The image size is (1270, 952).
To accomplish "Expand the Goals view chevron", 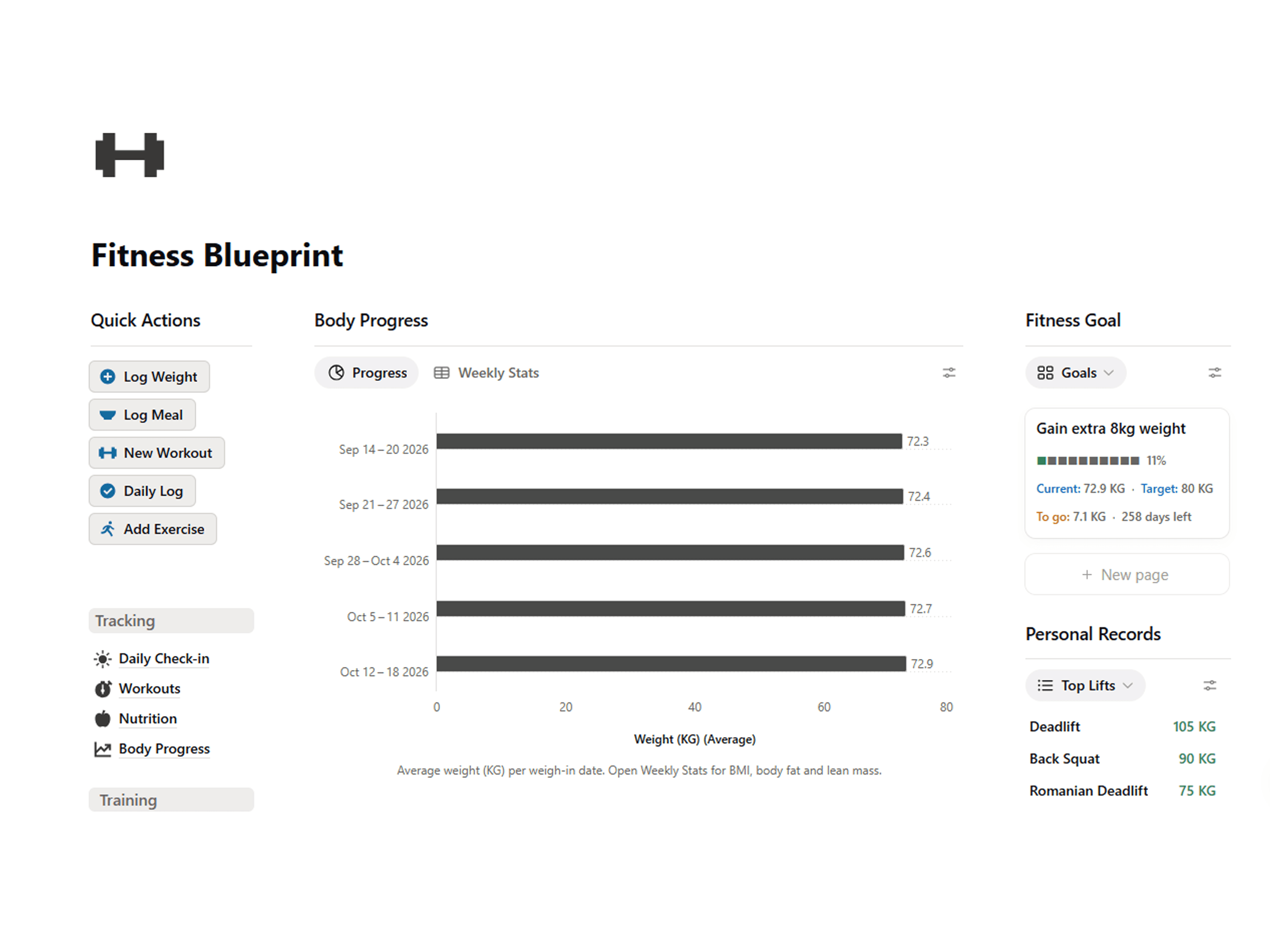I will coord(1109,373).
